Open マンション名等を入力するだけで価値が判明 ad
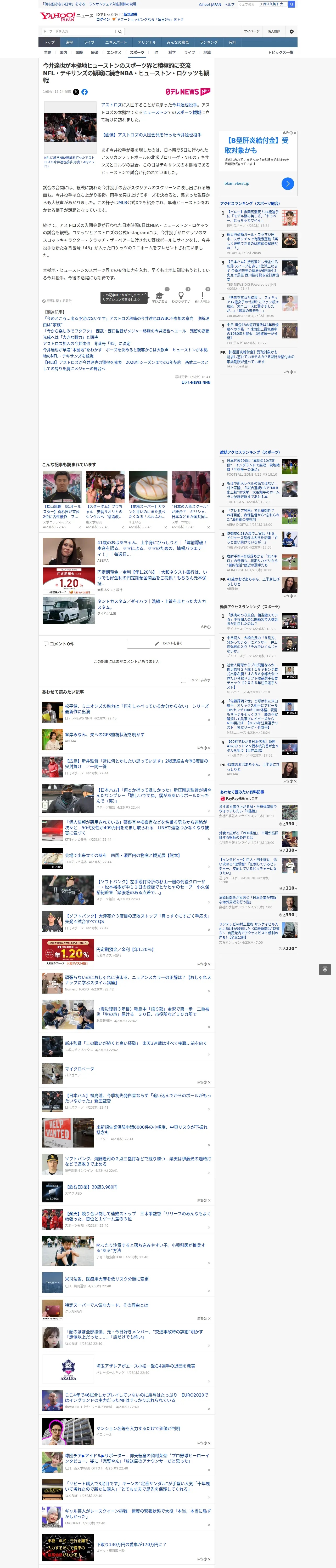The image size is (336, 1568). (x=138, y=1428)
